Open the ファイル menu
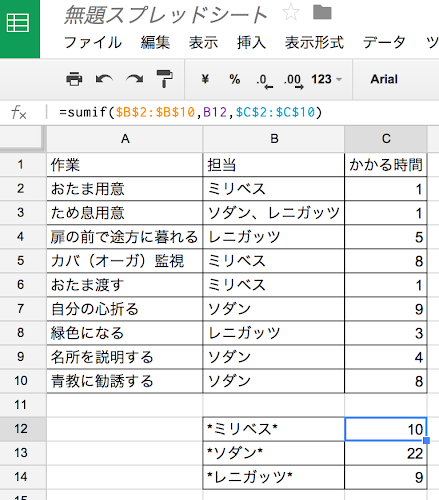This screenshot has height=500, width=439. 93,43
